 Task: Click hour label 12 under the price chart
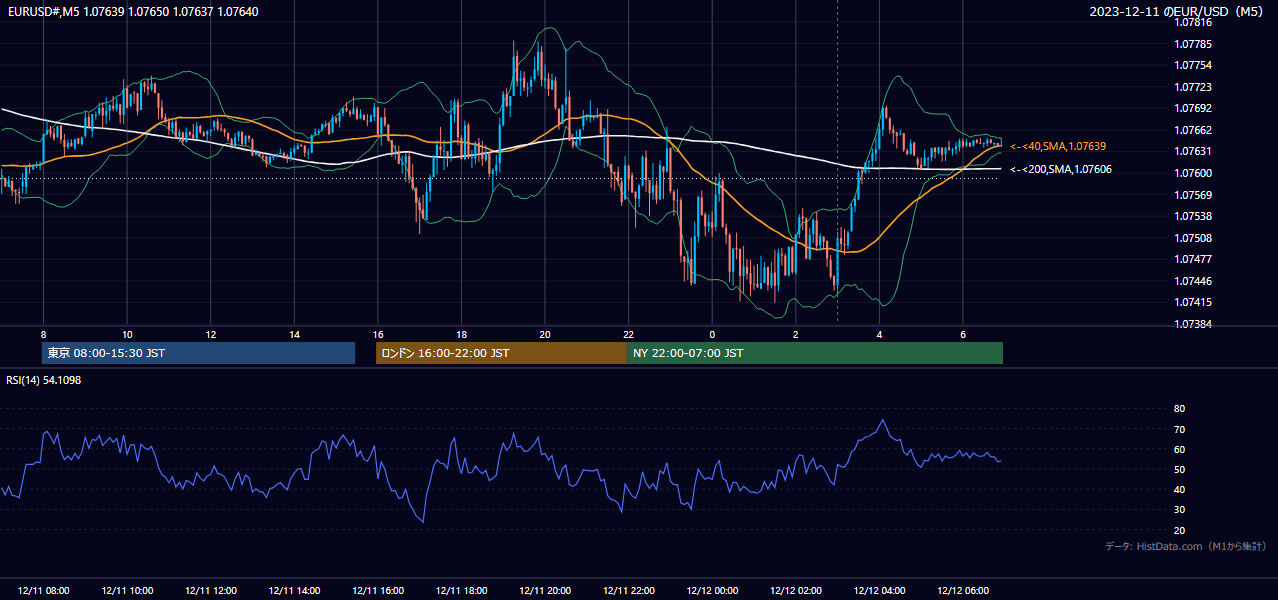[x=211, y=334]
